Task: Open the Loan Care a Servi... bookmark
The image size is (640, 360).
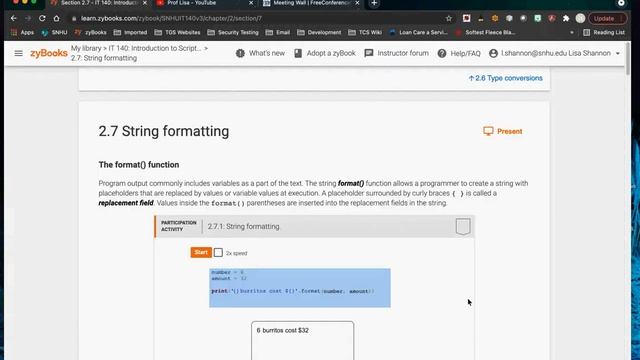Action: (x=418, y=32)
